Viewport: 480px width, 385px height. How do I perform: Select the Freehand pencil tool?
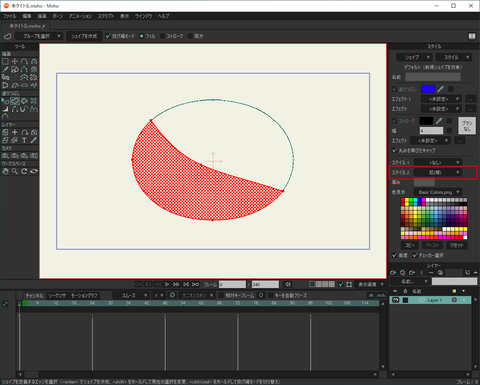pyautogui.click(x=5, y=69)
